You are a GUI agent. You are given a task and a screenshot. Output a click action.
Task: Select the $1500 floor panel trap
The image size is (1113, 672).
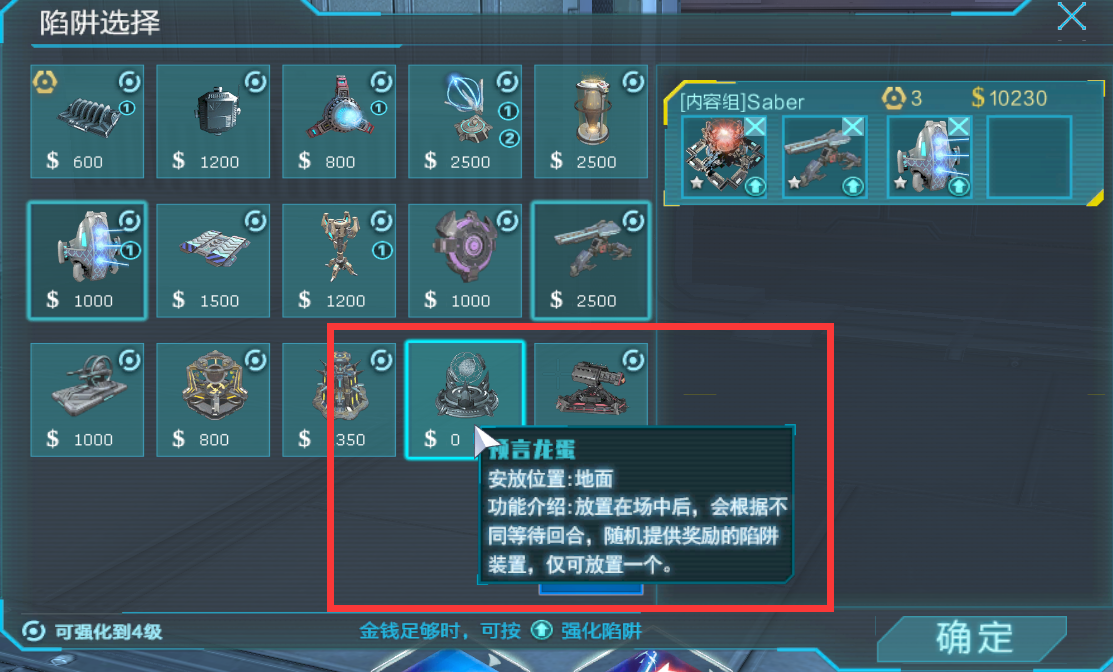click(213, 260)
